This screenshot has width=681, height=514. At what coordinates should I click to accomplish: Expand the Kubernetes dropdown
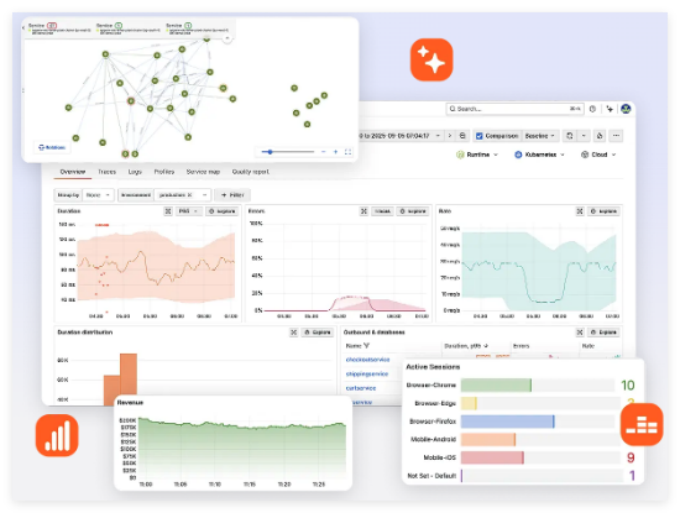[539, 155]
